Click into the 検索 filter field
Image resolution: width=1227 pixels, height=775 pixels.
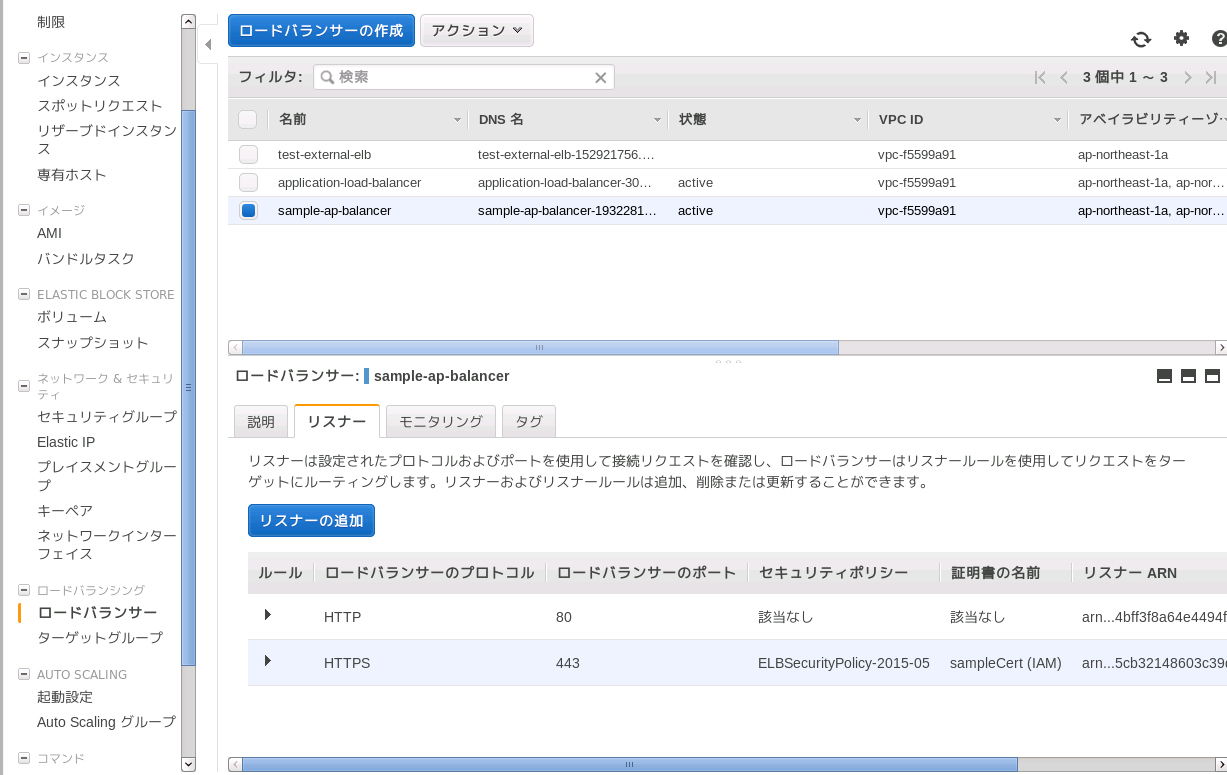tap(462, 78)
